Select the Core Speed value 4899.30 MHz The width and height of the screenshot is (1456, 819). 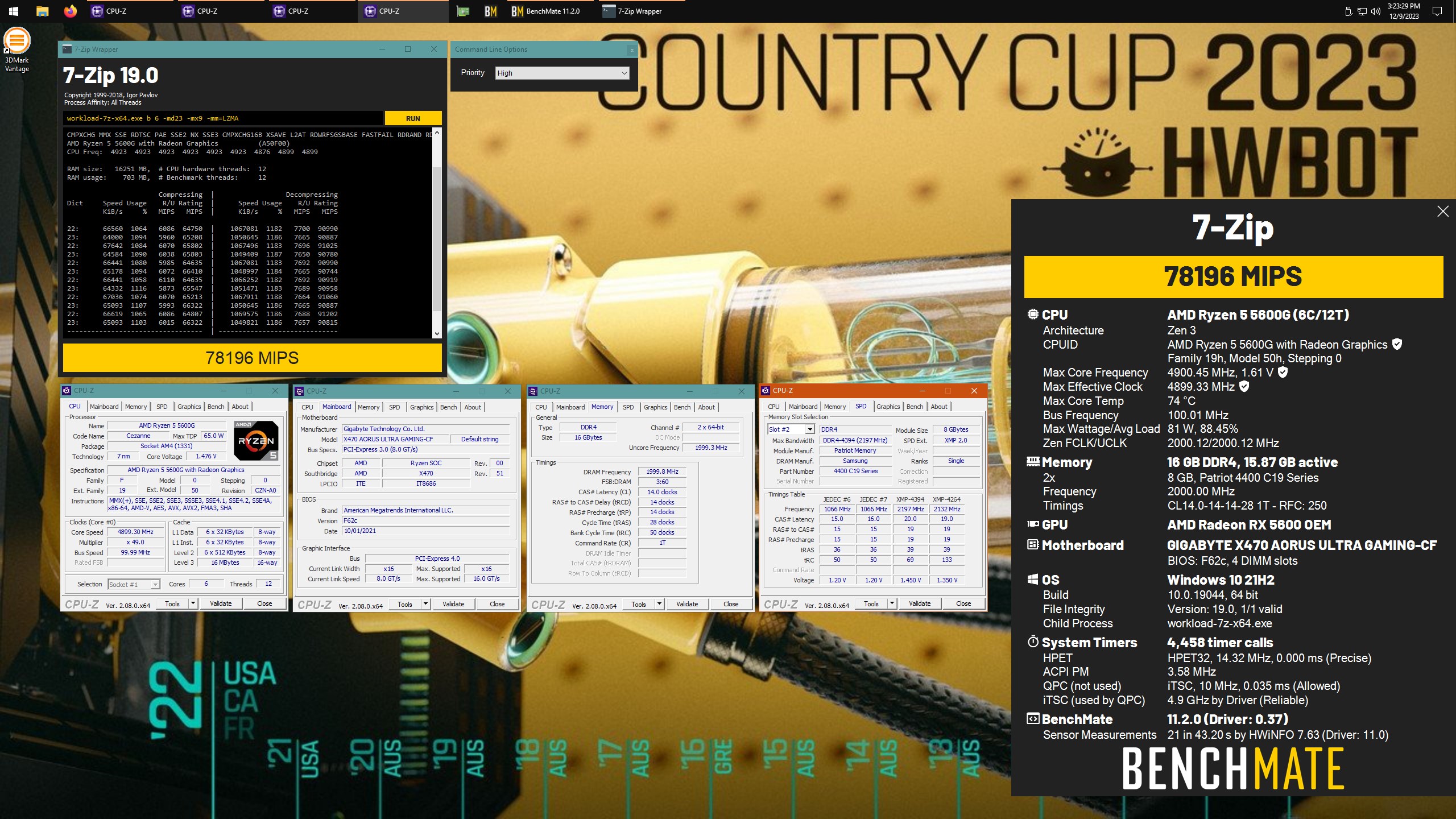point(135,532)
